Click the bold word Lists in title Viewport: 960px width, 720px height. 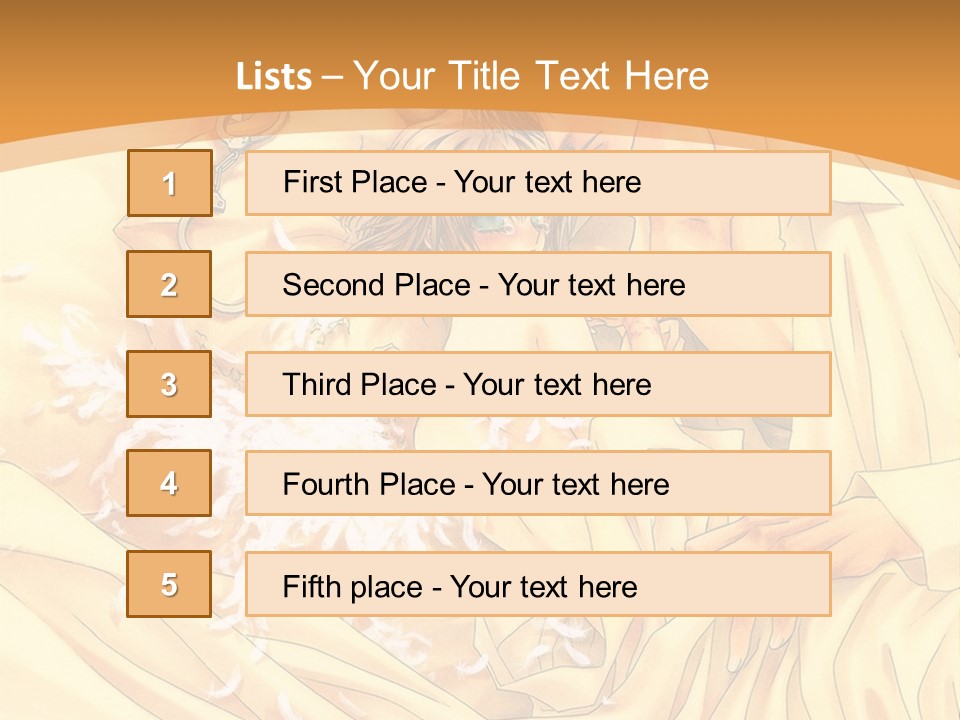274,76
